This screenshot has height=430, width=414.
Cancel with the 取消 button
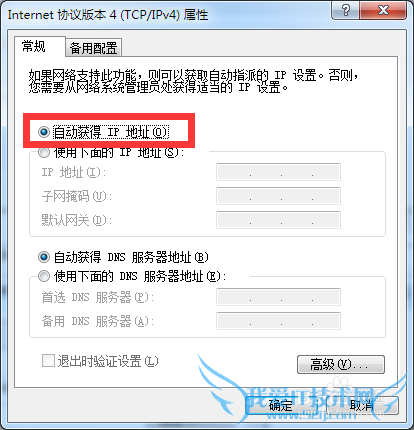(362, 406)
